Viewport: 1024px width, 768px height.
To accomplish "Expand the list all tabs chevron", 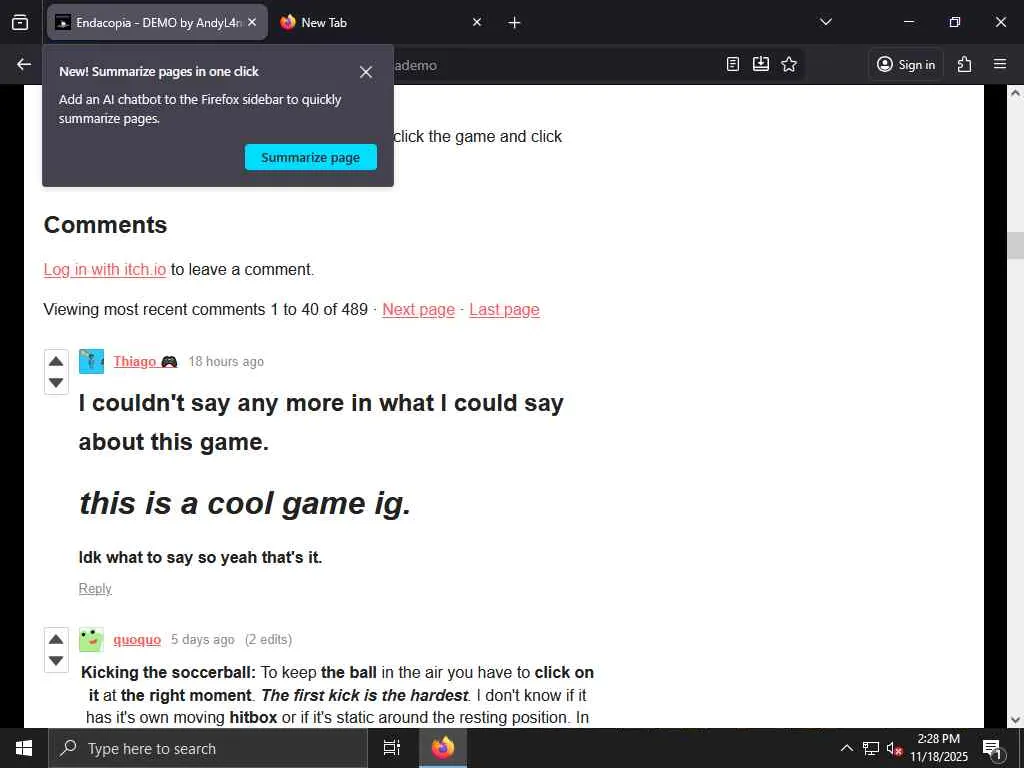I will point(825,22).
